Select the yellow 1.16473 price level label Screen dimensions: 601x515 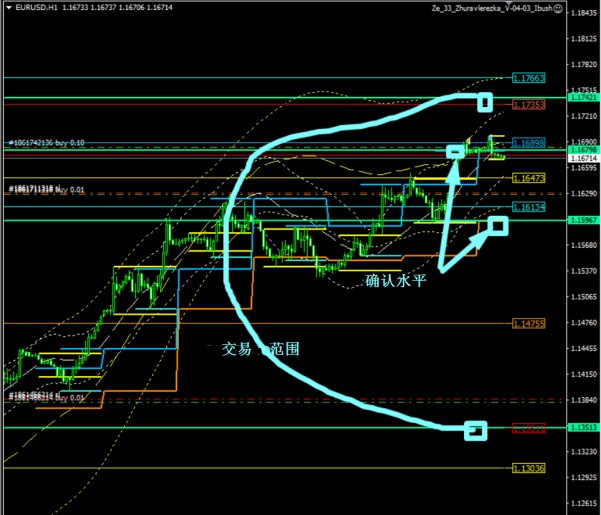[x=528, y=177]
